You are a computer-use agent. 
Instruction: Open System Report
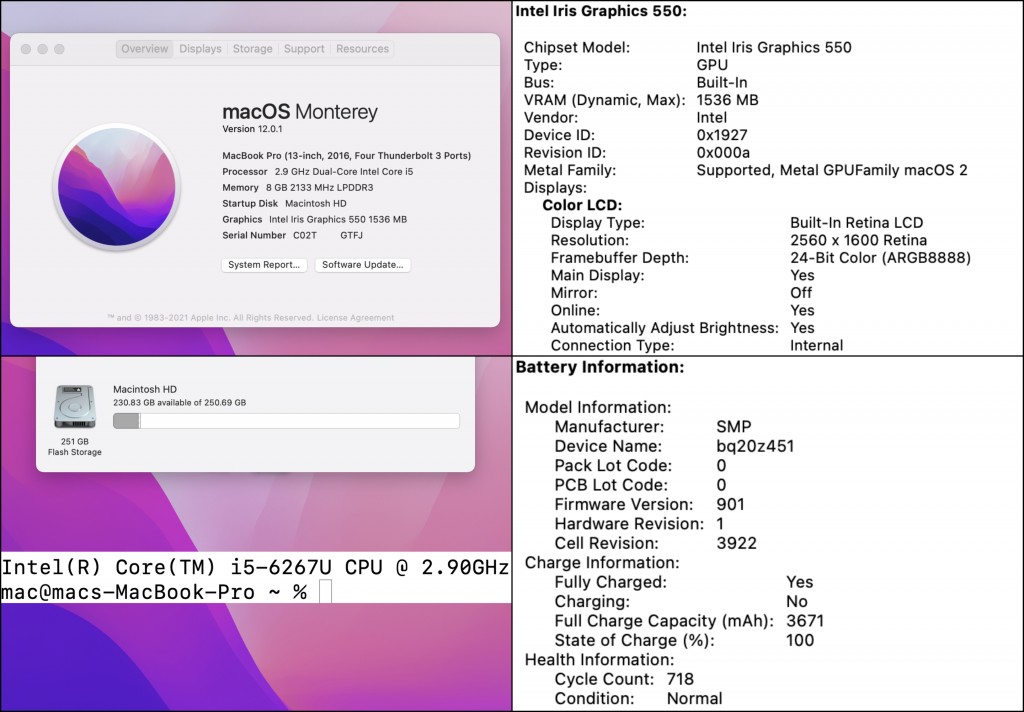click(x=264, y=265)
